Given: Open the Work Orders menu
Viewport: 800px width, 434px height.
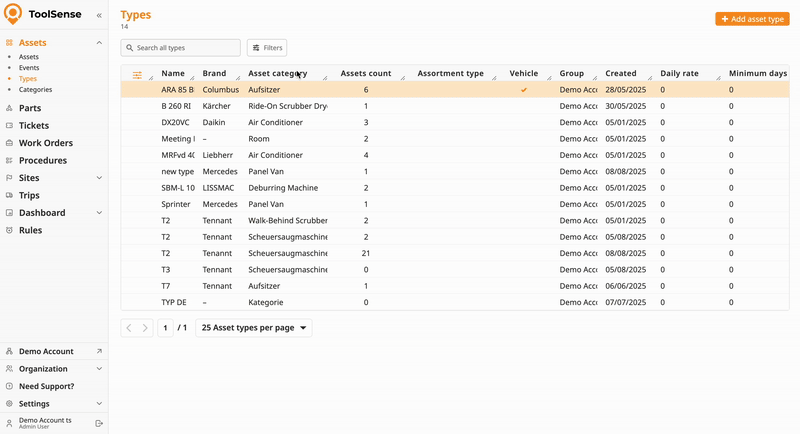Looking at the screenshot, I should tap(46, 143).
